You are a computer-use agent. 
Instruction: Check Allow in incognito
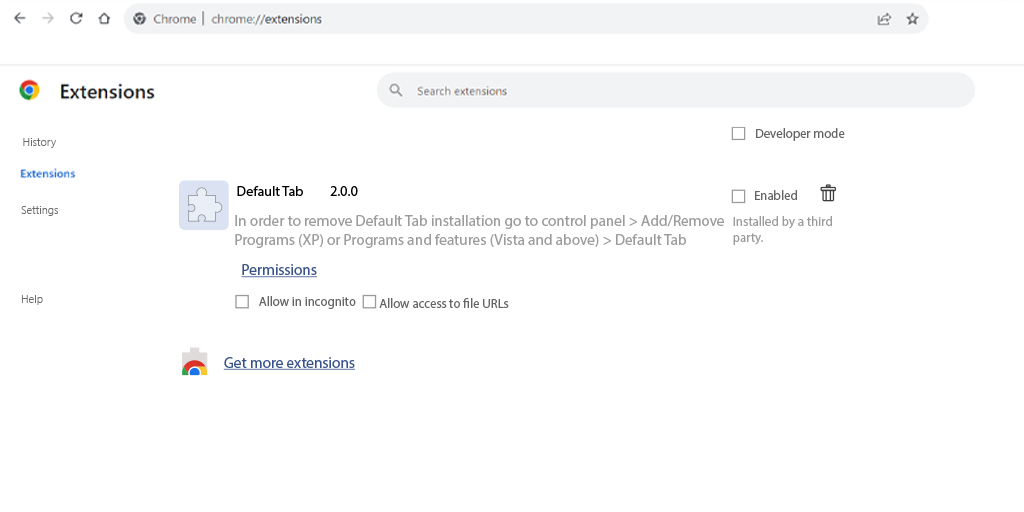coord(242,302)
